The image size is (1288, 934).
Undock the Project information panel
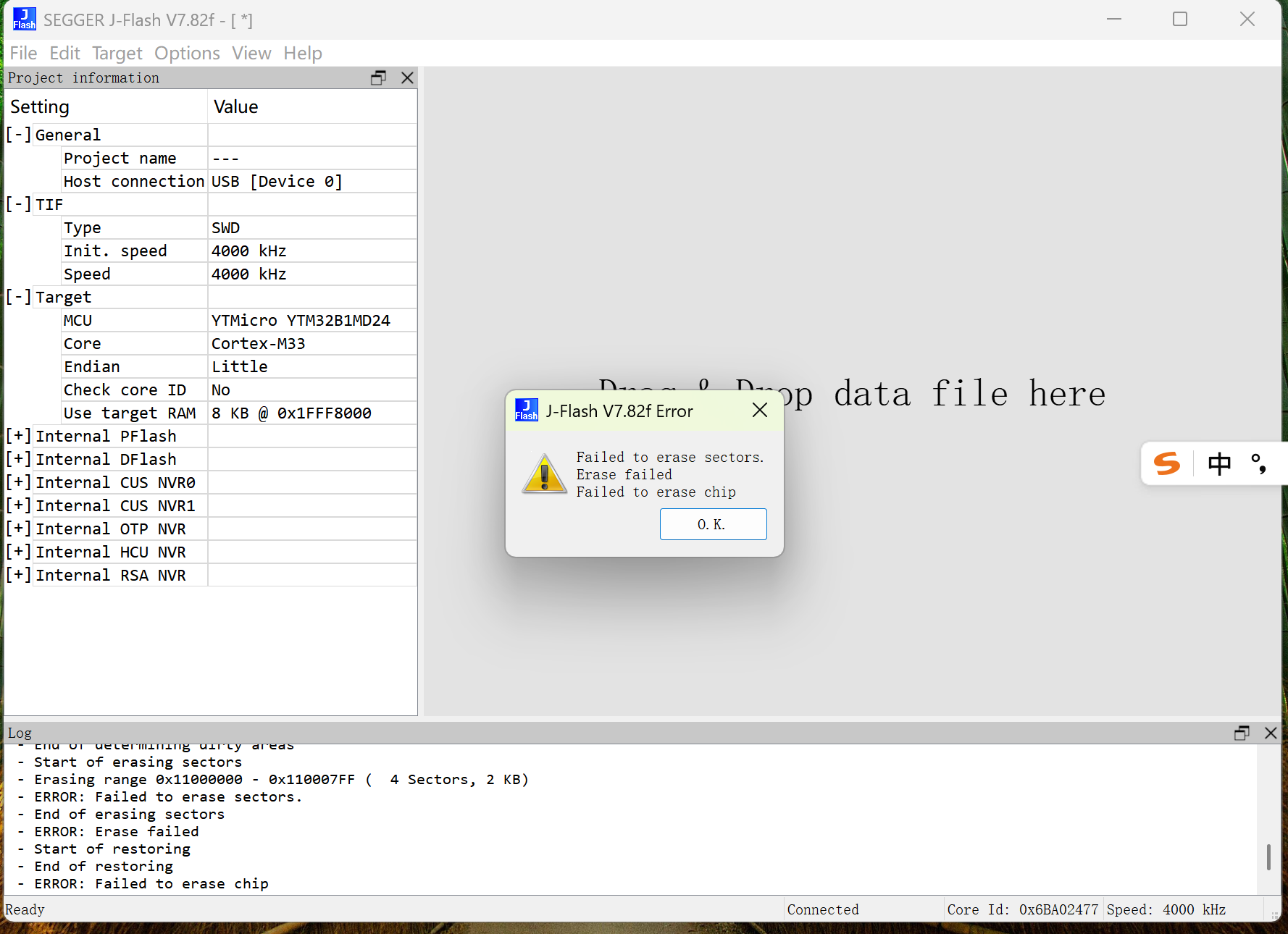pyautogui.click(x=378, y=77)
